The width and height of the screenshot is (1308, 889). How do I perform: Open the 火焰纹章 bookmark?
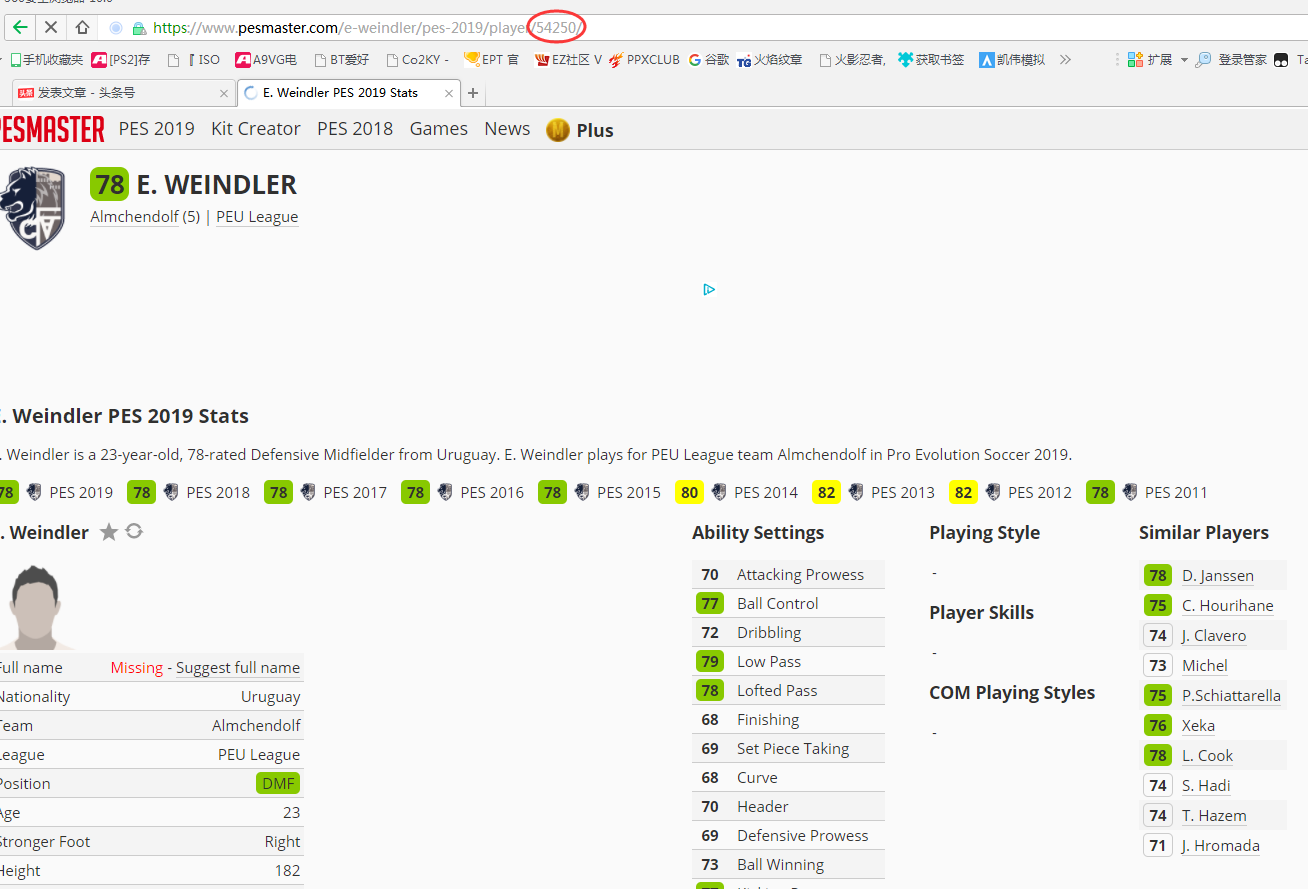point(769,60)
